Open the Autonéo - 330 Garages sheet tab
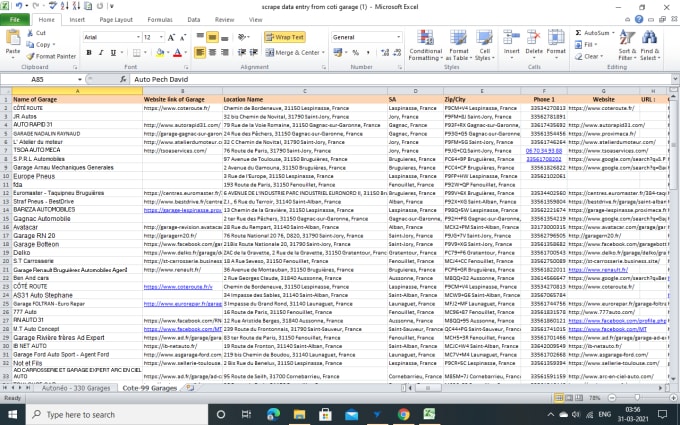Screen dimensions: 680x425 76,388
